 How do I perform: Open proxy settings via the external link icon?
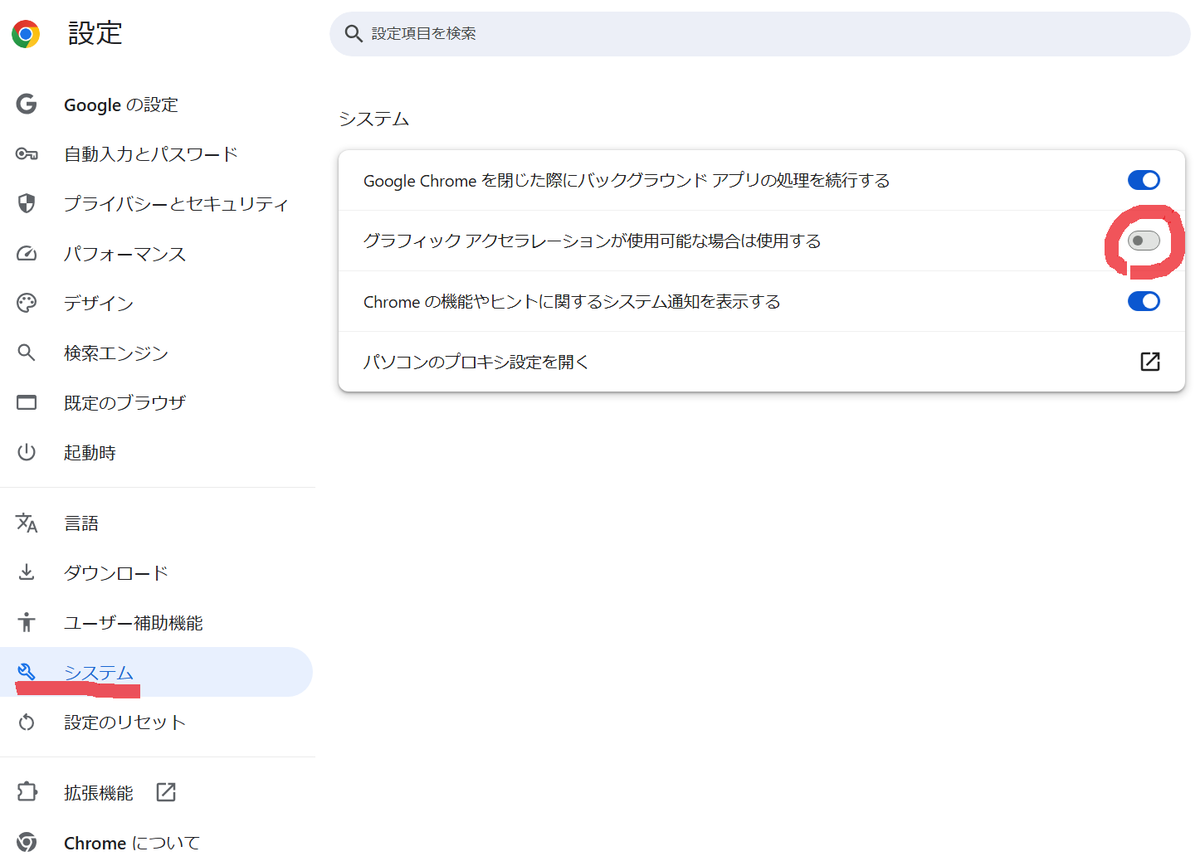(x=1150, y=361)
